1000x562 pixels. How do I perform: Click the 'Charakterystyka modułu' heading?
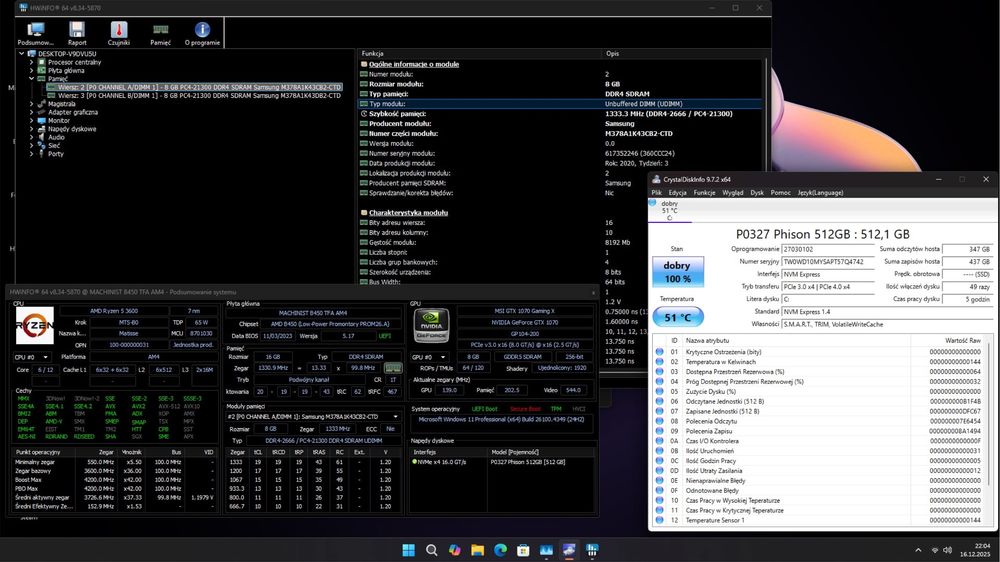(408, 212)
